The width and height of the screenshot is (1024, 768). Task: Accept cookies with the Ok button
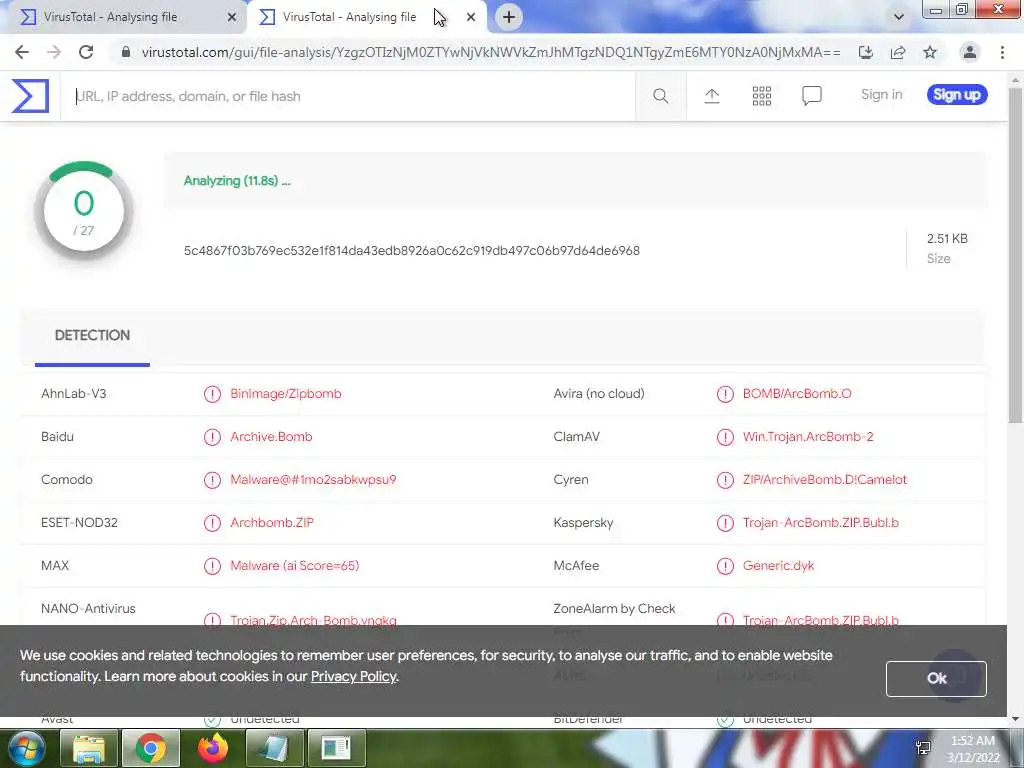pos(936,679)
